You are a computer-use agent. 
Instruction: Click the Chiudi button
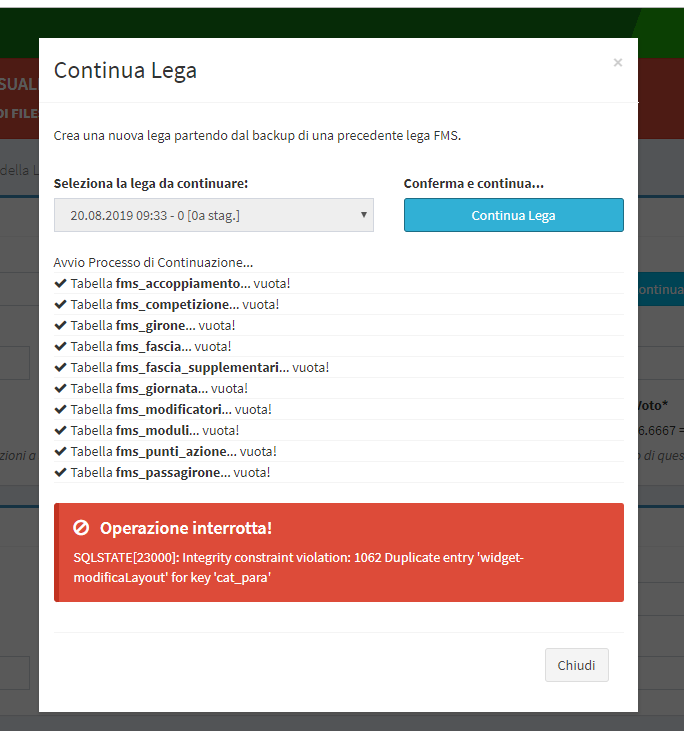[576, 665]
